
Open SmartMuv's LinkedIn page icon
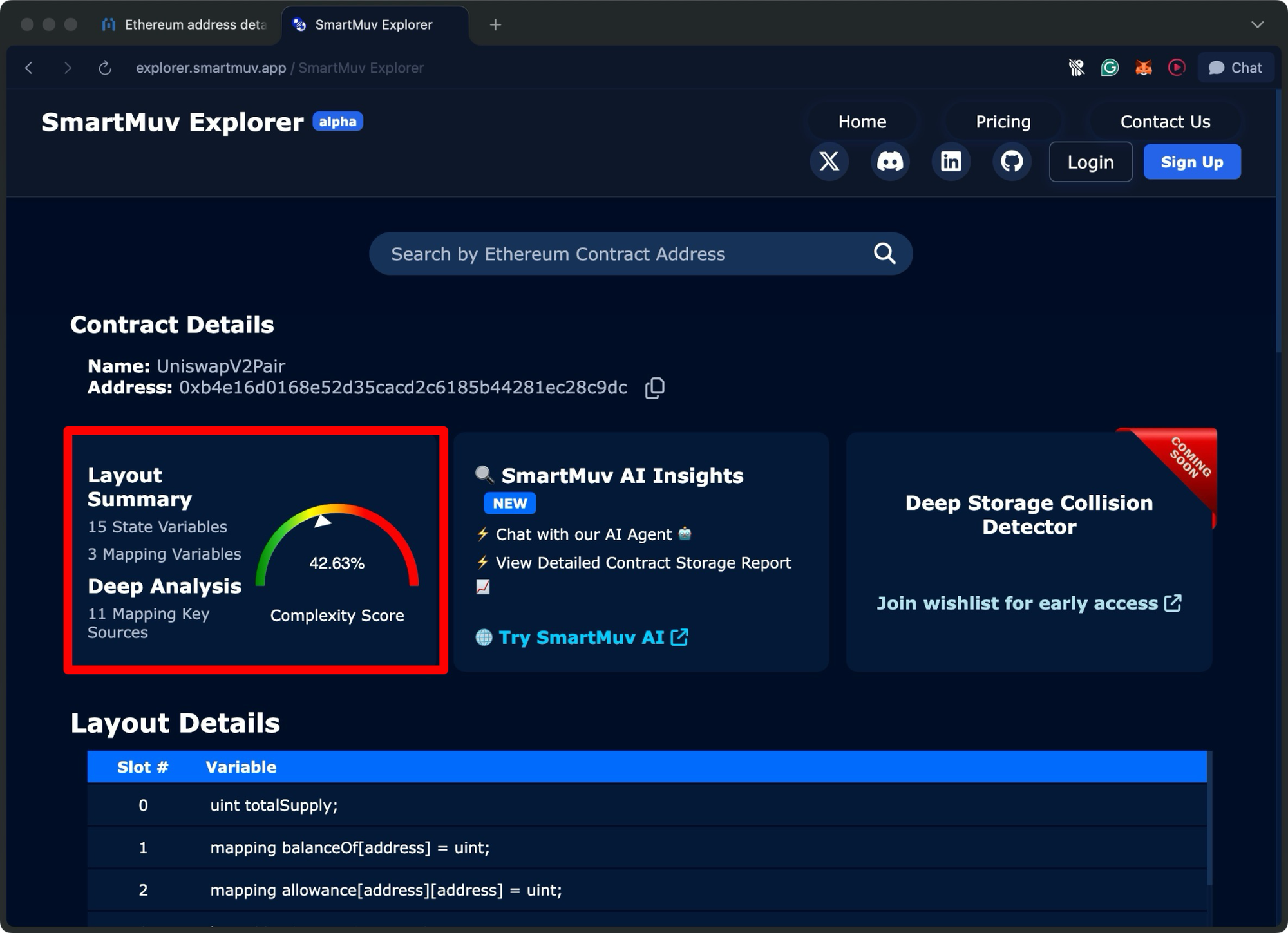951,162
